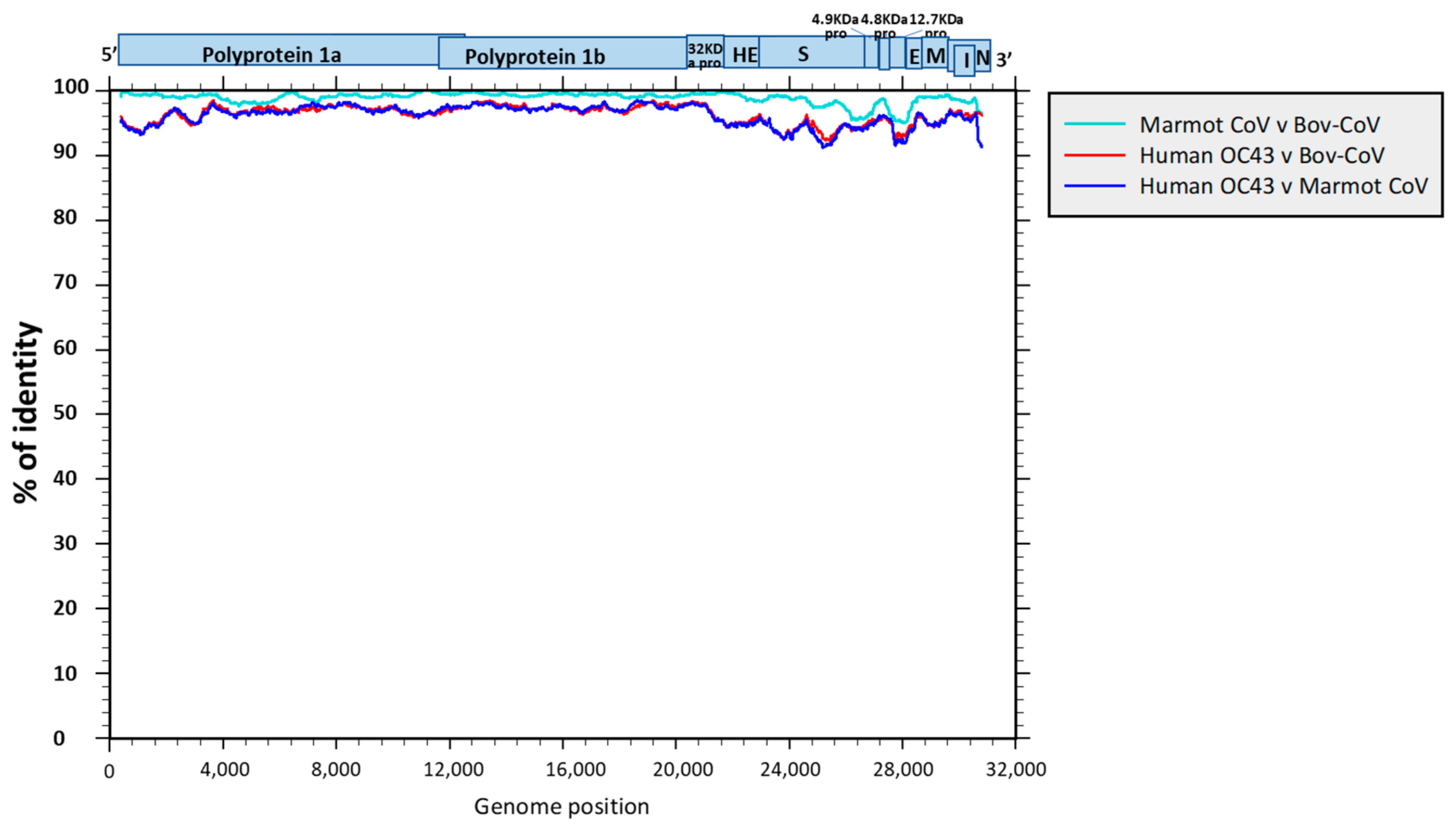Click the 28,000 x-axis tick label
This screenshot has height=832, width=1456.
coord(902,770)
